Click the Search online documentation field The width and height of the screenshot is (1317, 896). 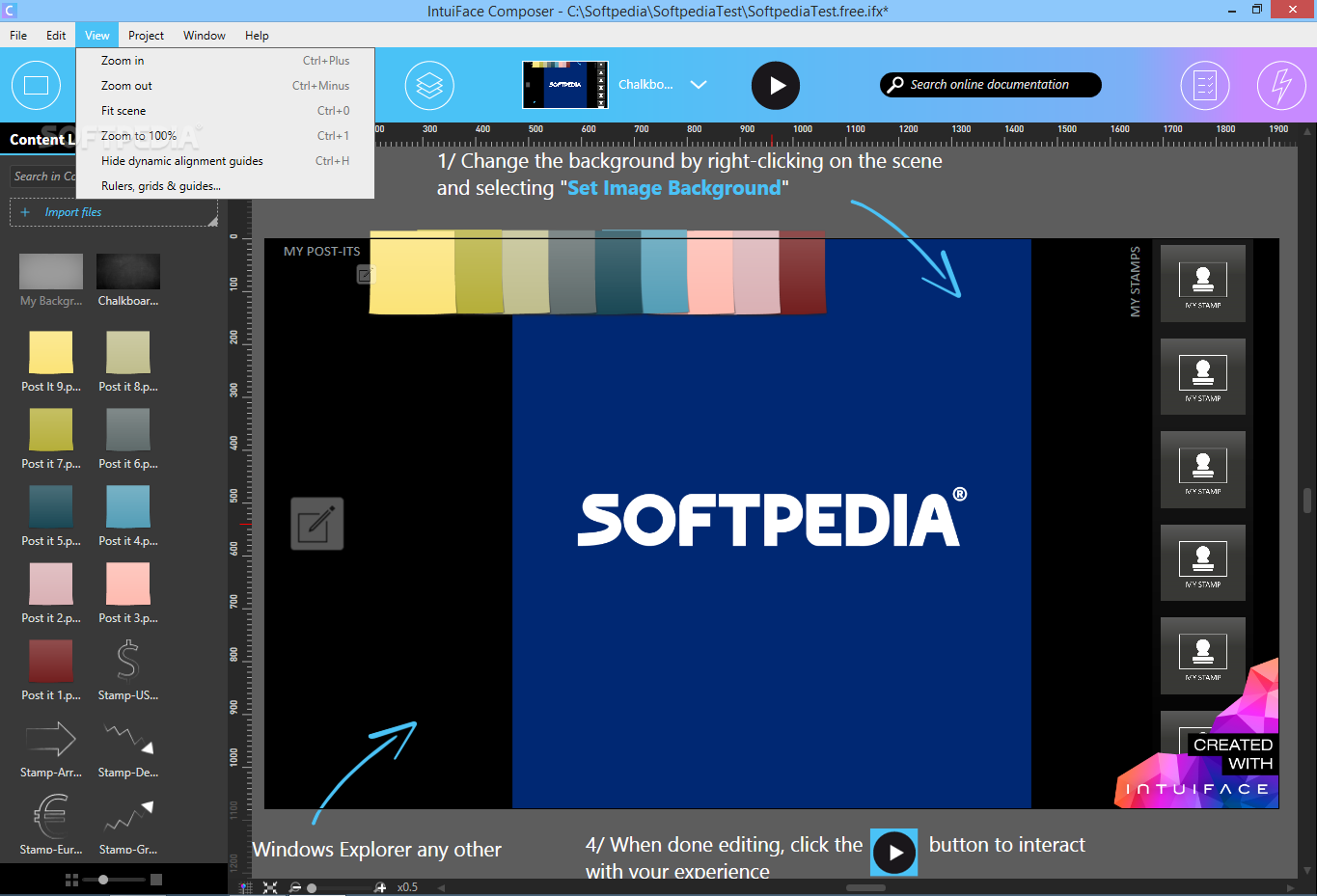(990, 85)
